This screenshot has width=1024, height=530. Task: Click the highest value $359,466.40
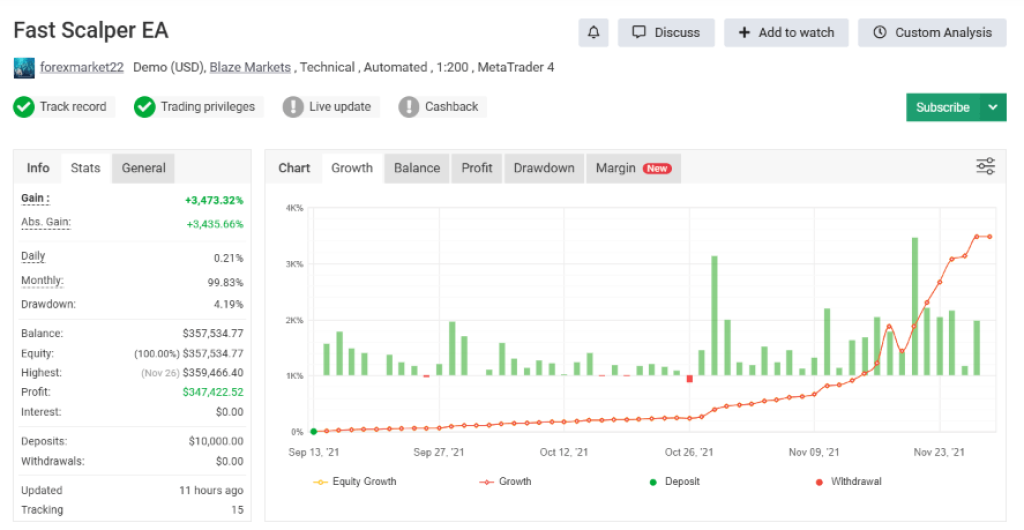click(x=213, y=373)
